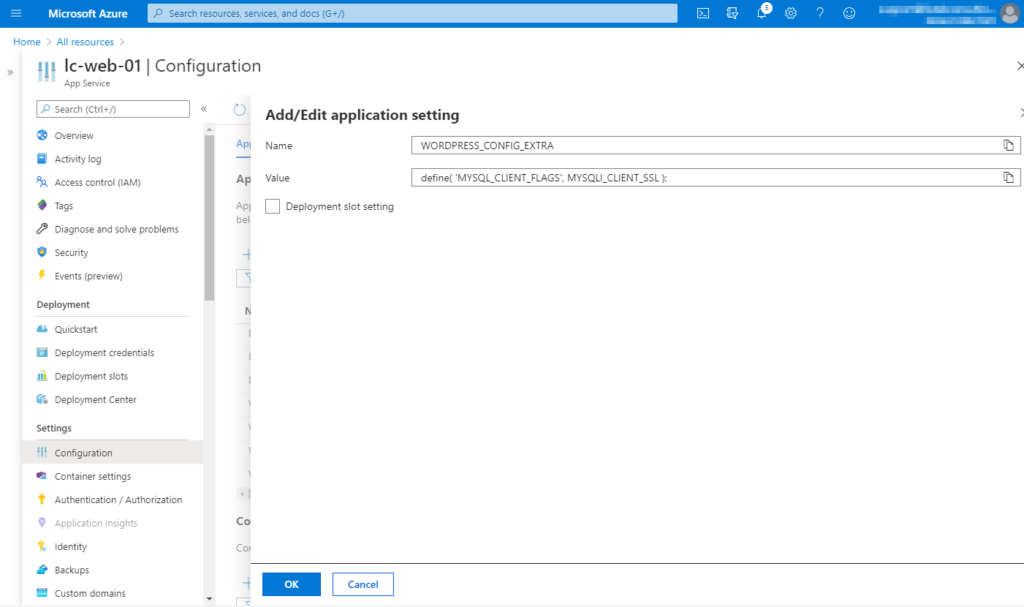
Task: Open Activity log
Action: [x=78, y=159]
